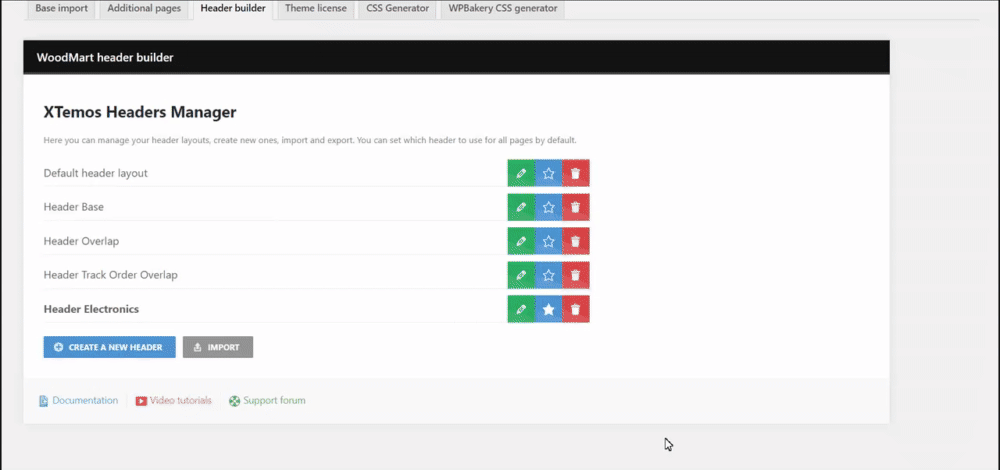Image resolution: width=1000 pixels, height=470 pixels.
Task: Select the Header builder tab
Action: pos(233,9)
